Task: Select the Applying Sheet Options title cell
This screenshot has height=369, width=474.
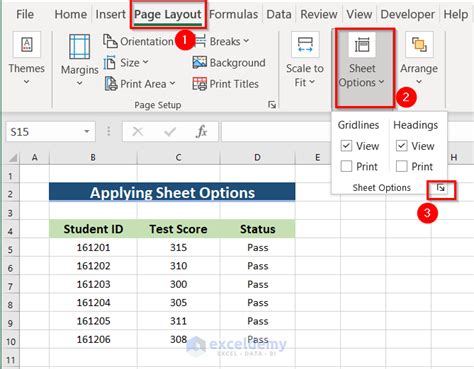Action: [172, 193]
